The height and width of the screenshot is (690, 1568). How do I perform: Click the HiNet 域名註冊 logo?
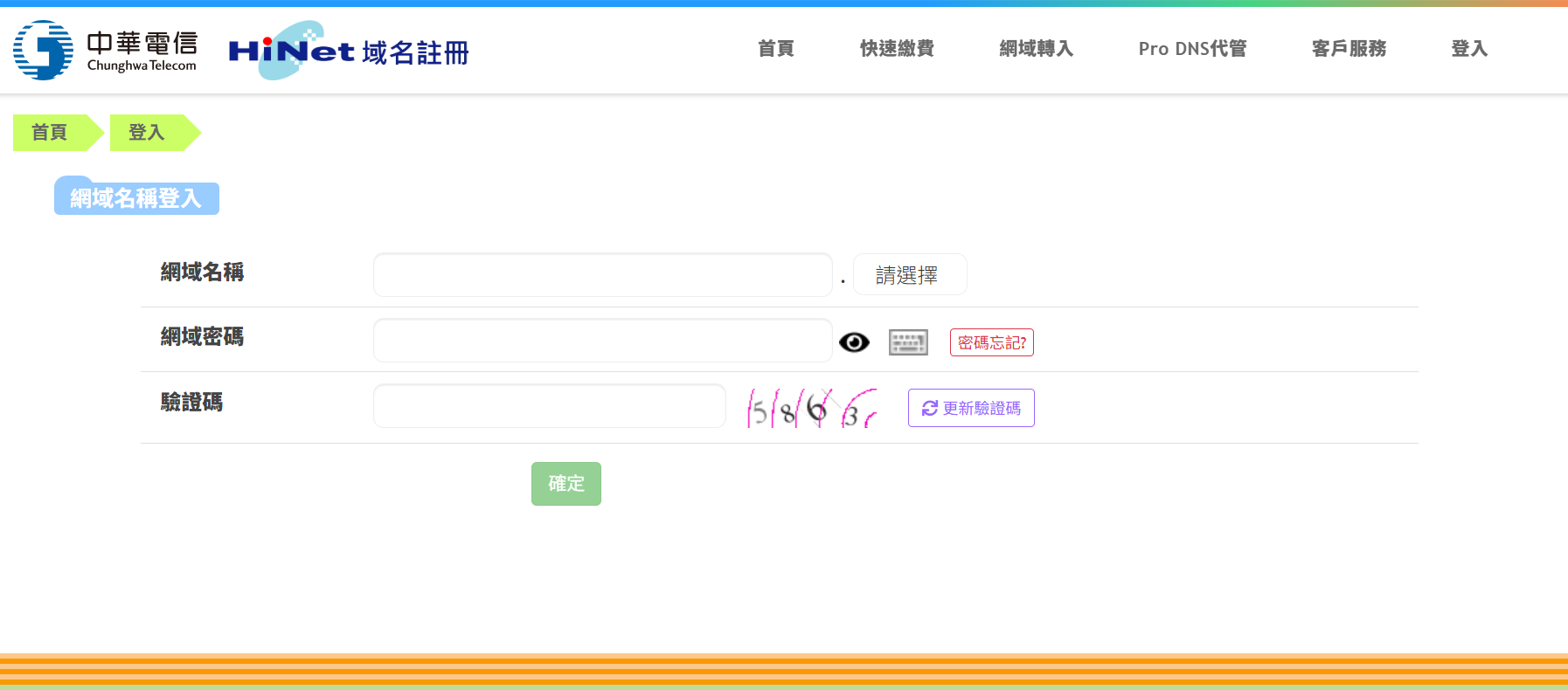[x=349, y=51]
